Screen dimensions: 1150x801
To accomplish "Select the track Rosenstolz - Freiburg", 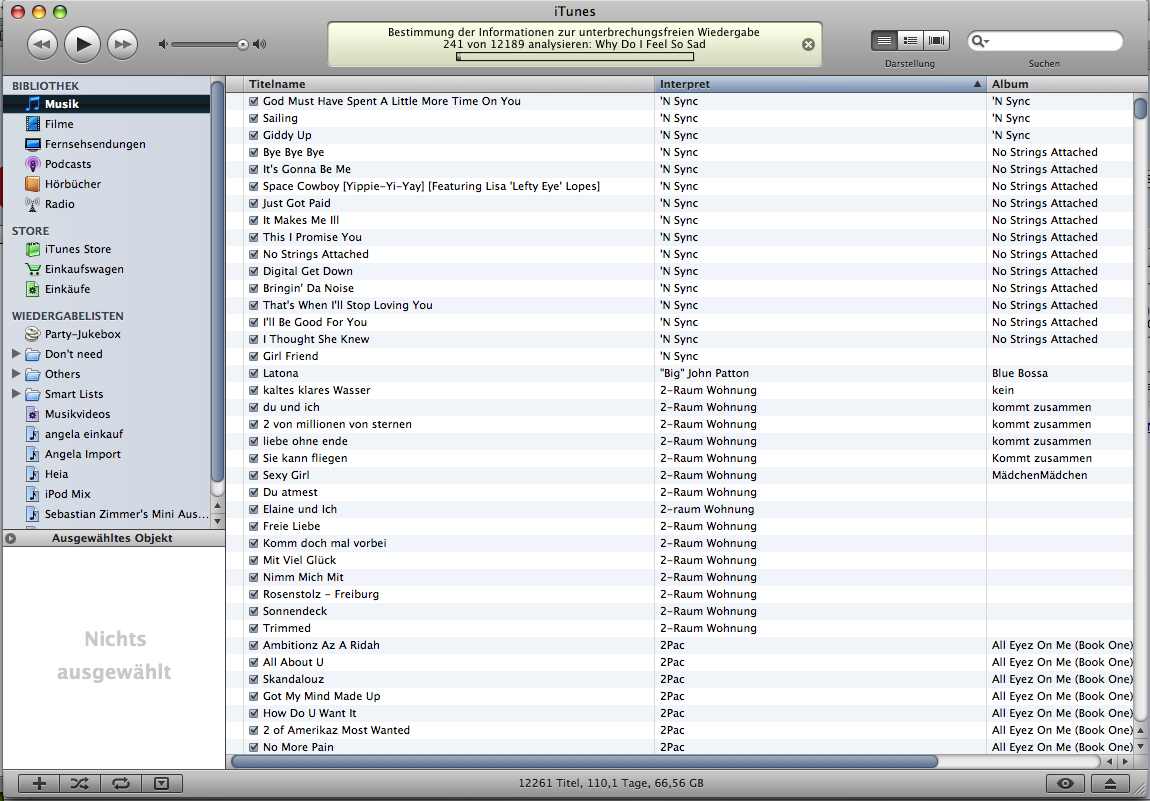I will pos(321,594).
